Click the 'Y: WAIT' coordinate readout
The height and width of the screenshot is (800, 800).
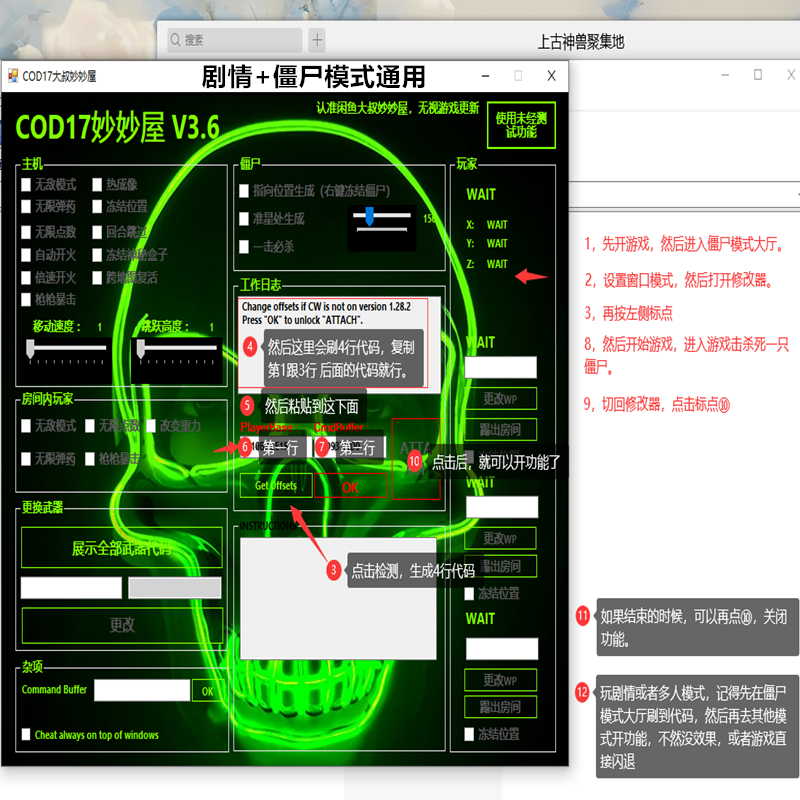[x=487, y=244]
